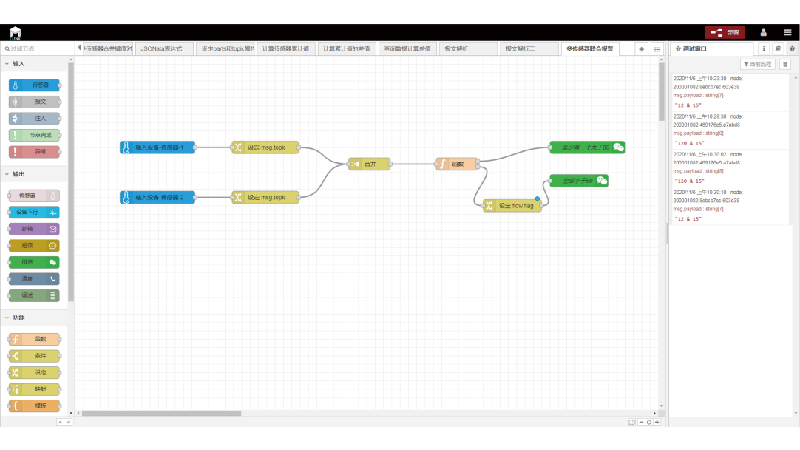The width and height of the screenshot is (800, 450).
Task: Click the palette filter nodes search field
Action: [38, 48]
